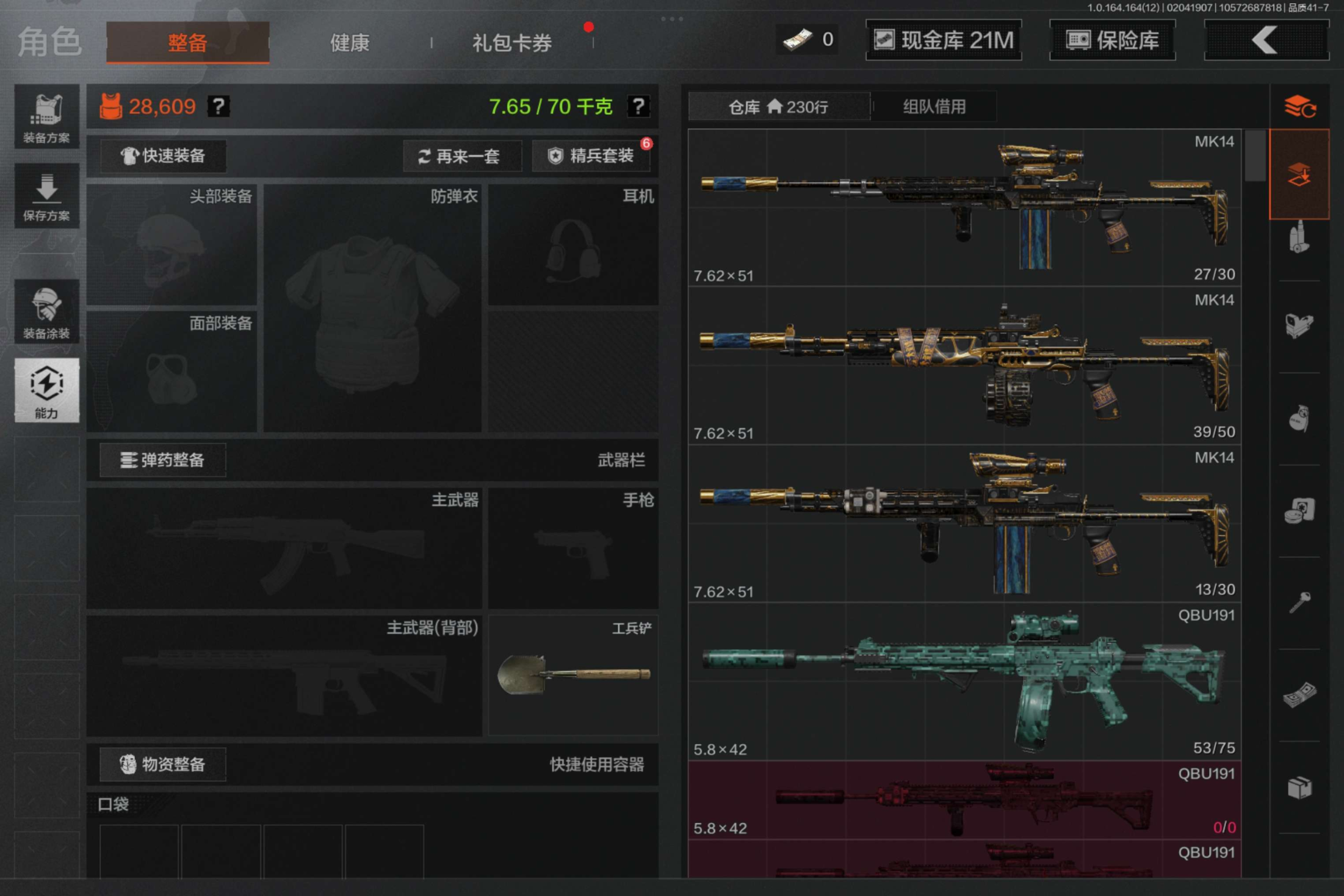Open the medical supplies filter icon
1344x896 pixels.
point(1299,510)
